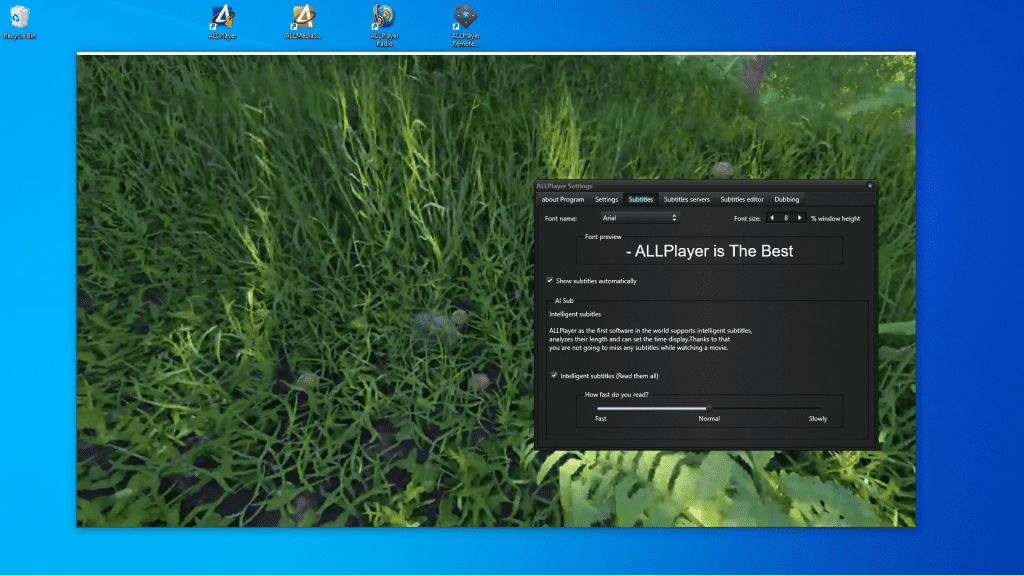This screenshot has height=576, width=1024.
Task: Click the % window height label
Action: point(835,219)
